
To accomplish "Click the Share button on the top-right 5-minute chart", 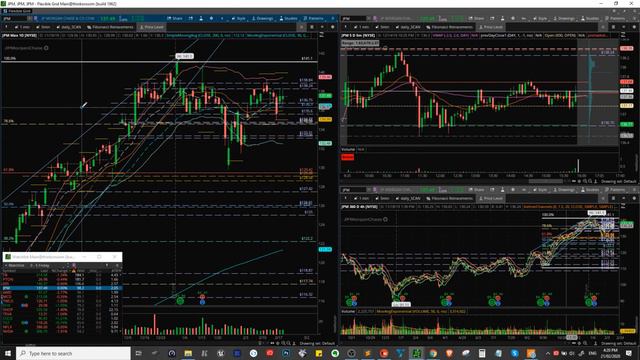I will point(476,18).
